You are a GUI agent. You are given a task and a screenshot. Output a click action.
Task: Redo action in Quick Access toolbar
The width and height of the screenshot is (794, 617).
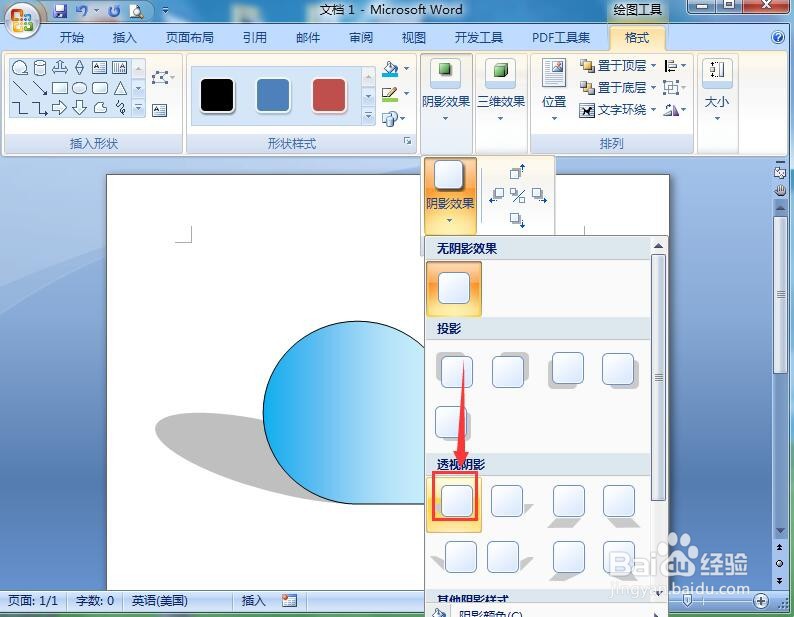(114, 10)
